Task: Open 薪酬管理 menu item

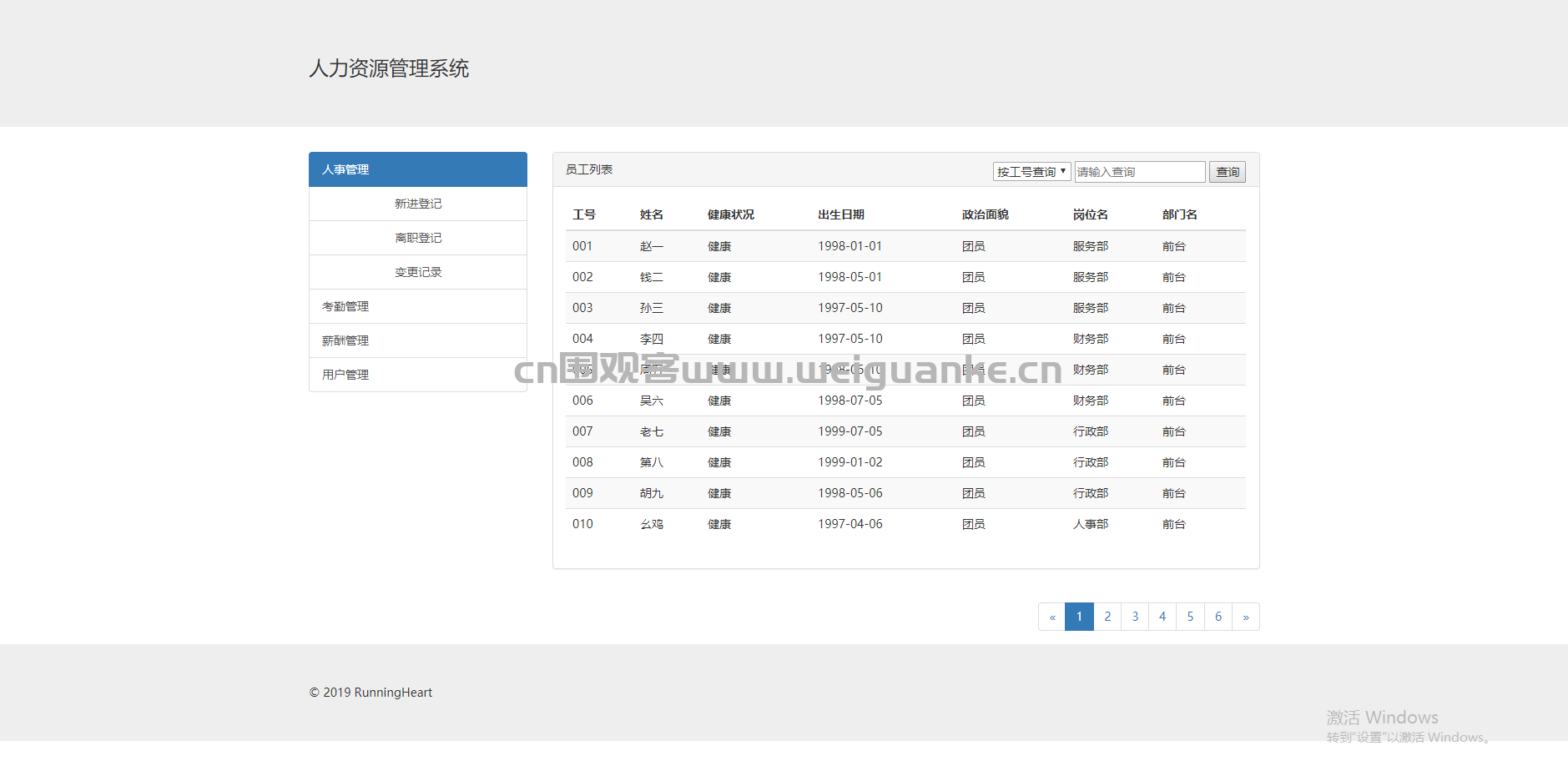Action: point(418,340)
